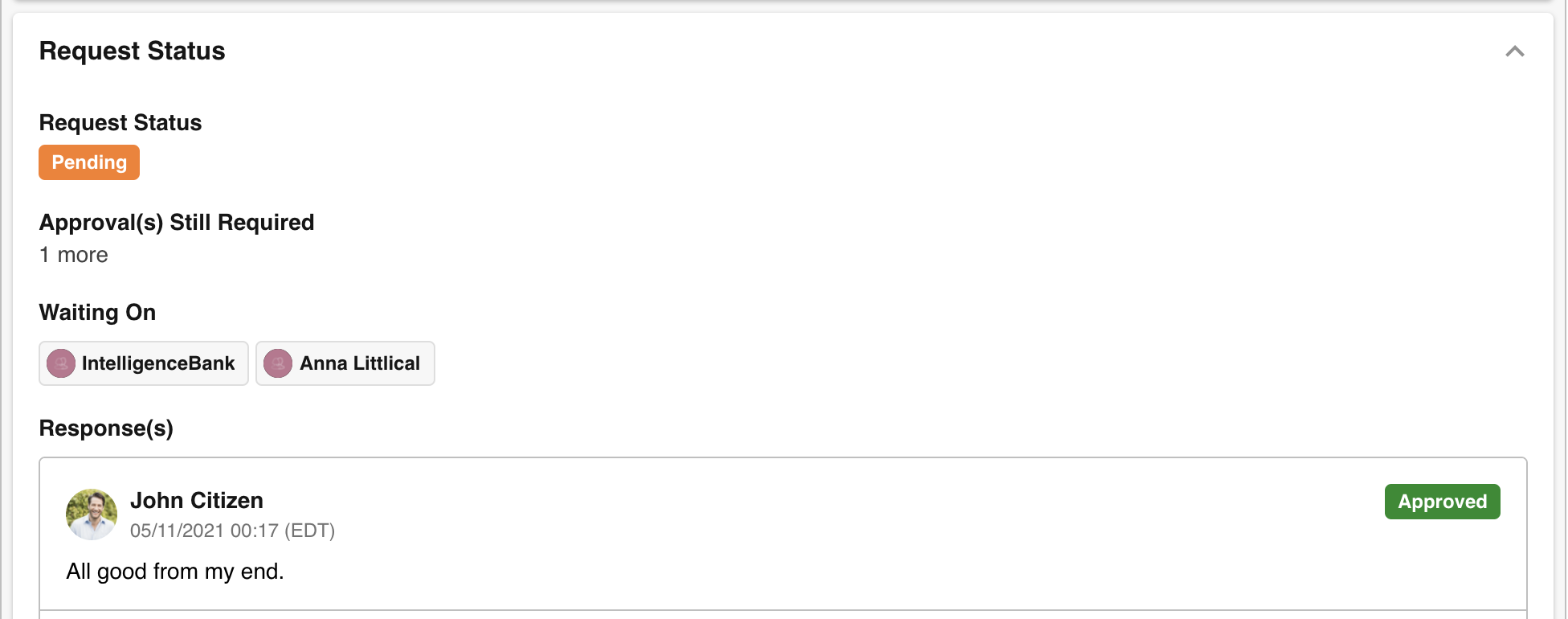Open John Citizen's name link
Screen dimensions: 1568x619
197,500
